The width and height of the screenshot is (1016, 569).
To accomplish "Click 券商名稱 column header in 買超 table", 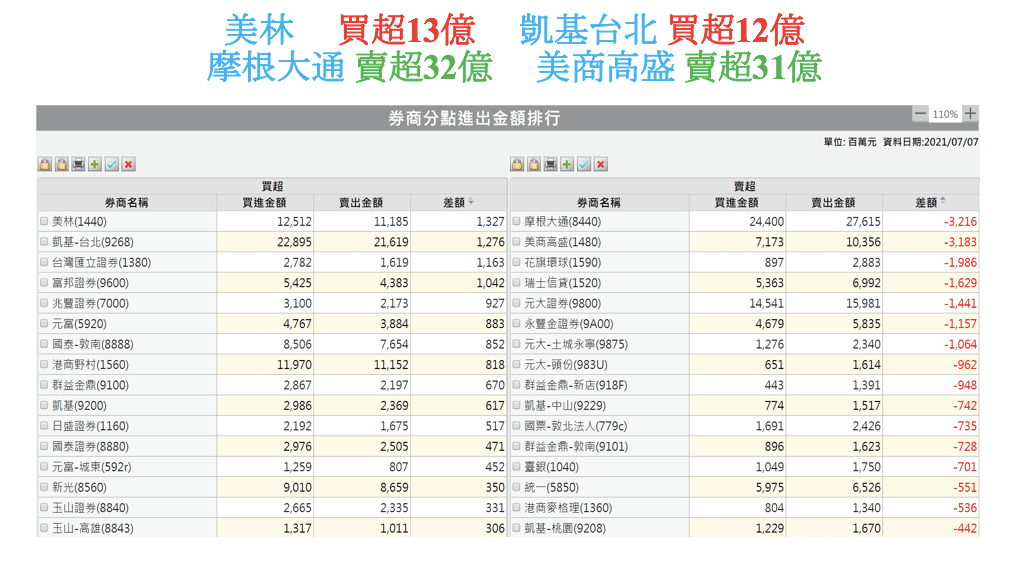I will click(x=126, y=202).
